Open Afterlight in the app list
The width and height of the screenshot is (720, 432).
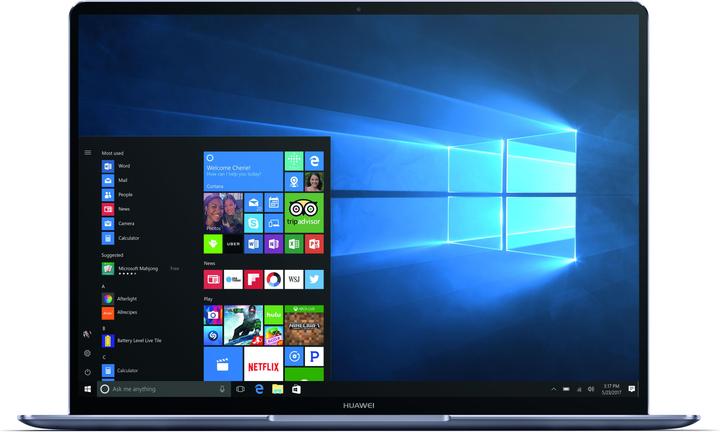[119, 299]
